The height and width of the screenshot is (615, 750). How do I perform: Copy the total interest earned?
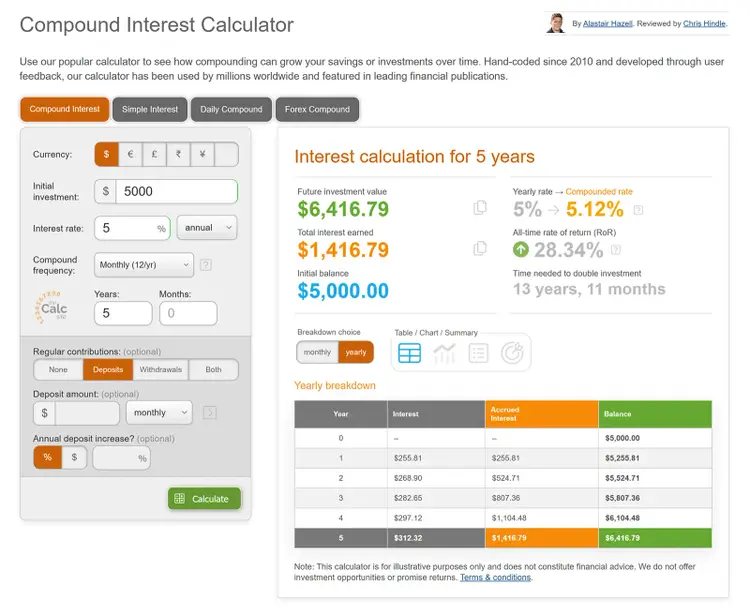tap(480, 248)
